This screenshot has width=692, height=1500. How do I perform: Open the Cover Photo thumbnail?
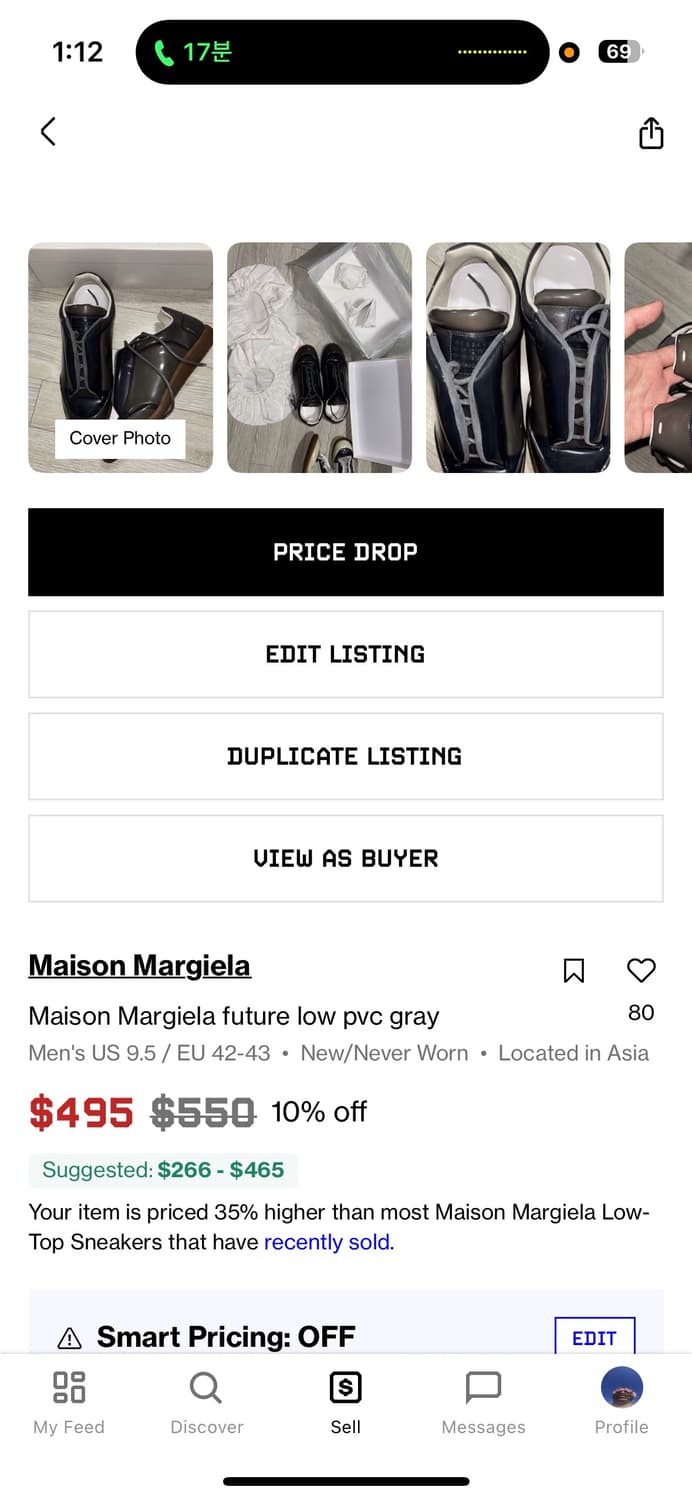[120, 357]
